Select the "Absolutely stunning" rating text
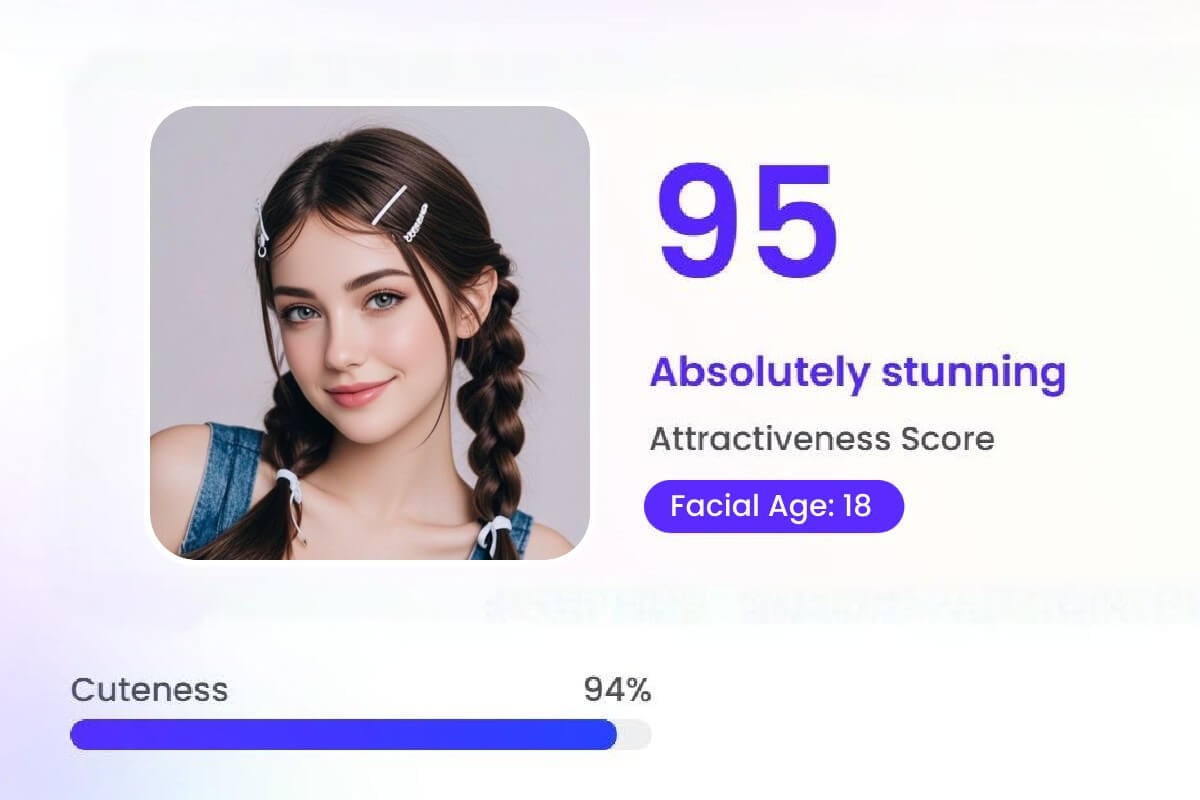This screenshot has width=1200, height=800. point(857,373)
